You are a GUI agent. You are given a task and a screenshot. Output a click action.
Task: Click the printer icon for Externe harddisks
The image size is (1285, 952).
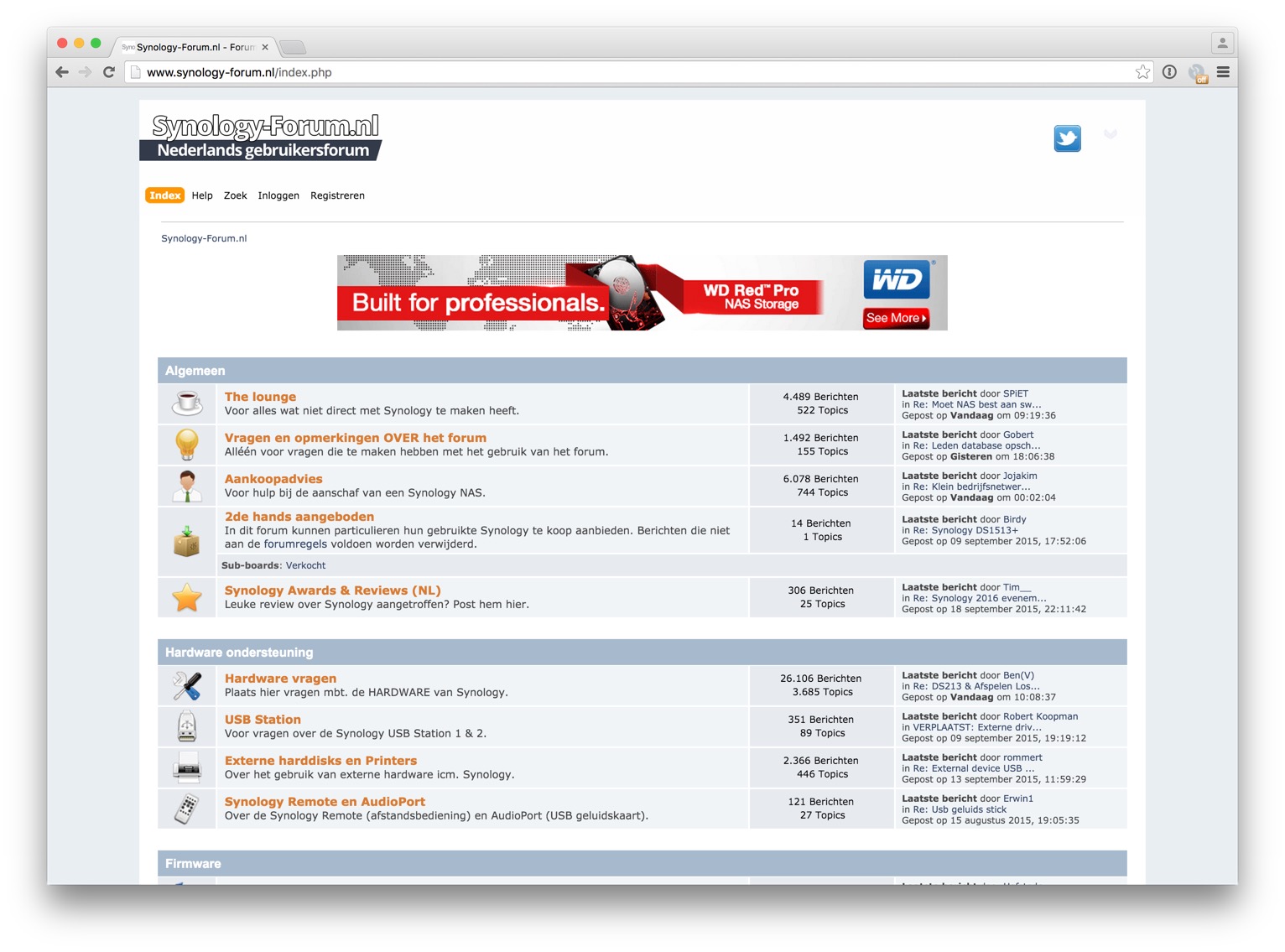pos(186,767)
